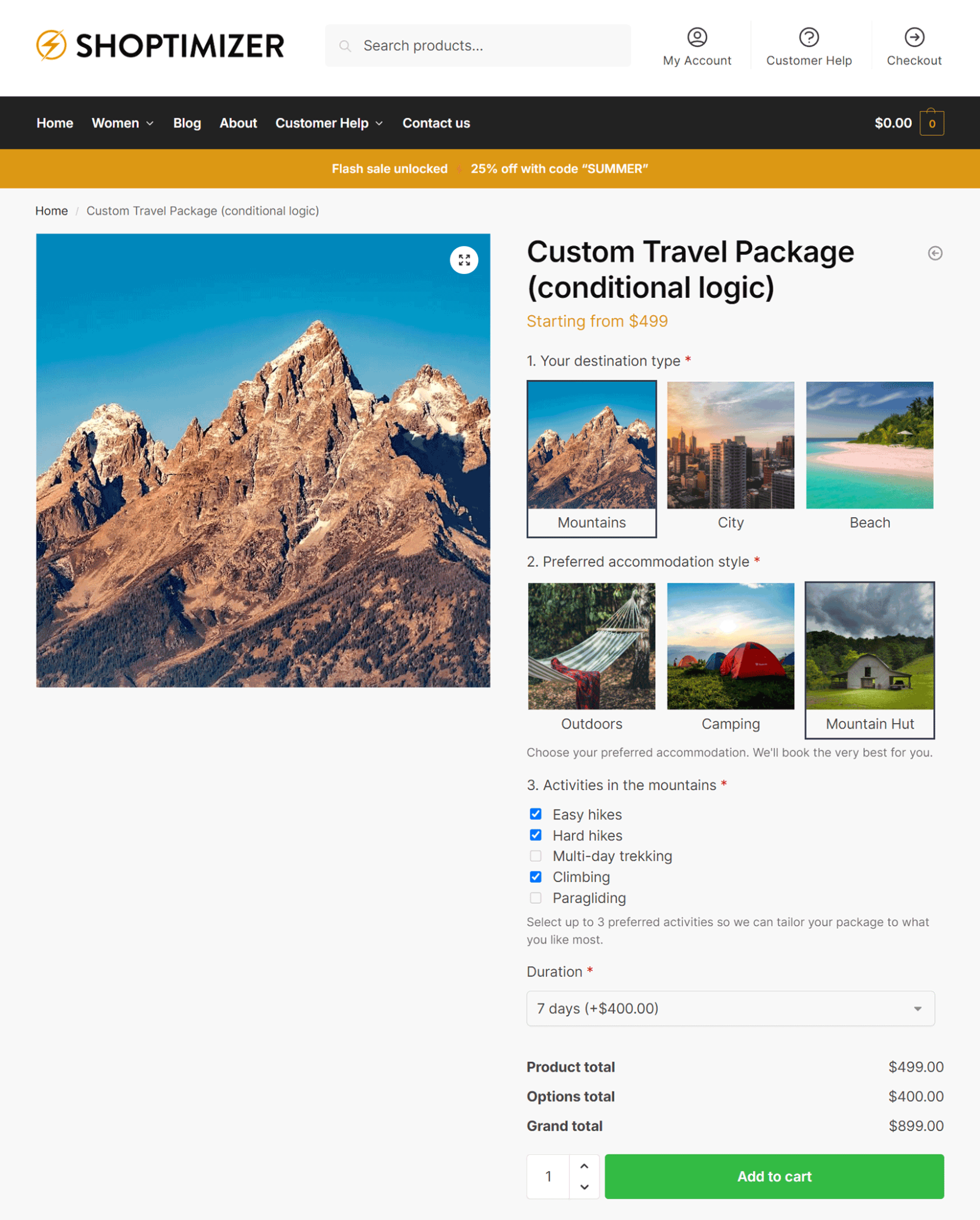Image resolution: width=980 pixels, height=1220 pixels.
Task: Open the My Account icon
Action: tap(696, 37)
